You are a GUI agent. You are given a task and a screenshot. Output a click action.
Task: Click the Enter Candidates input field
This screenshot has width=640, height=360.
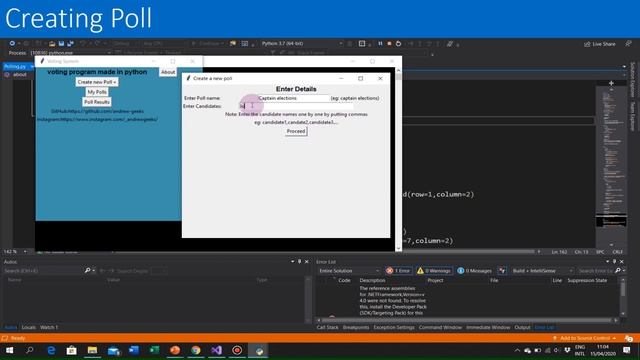[296, 106]
